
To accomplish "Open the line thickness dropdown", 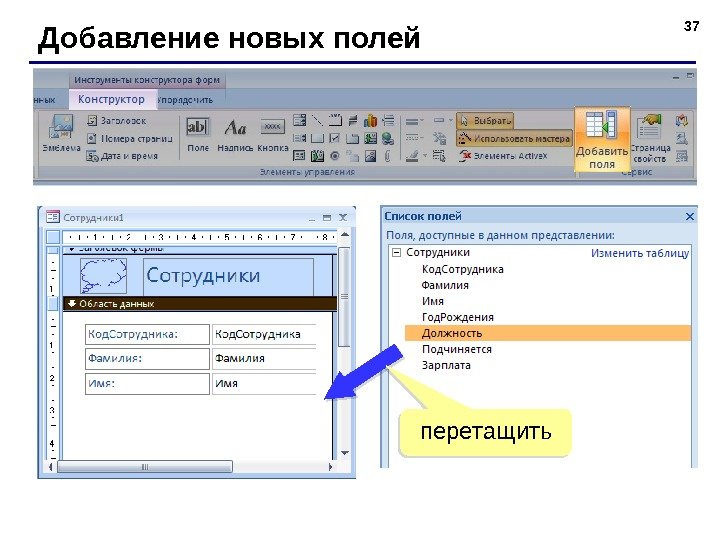I will (415, 121).
